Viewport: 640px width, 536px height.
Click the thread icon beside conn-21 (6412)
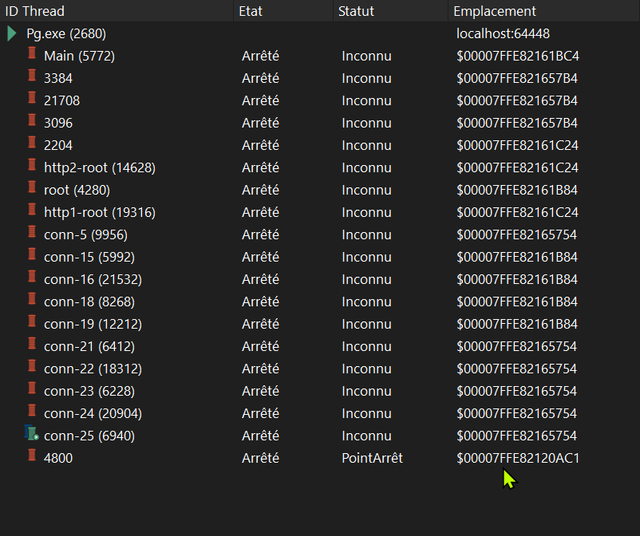tap(32, 344)
